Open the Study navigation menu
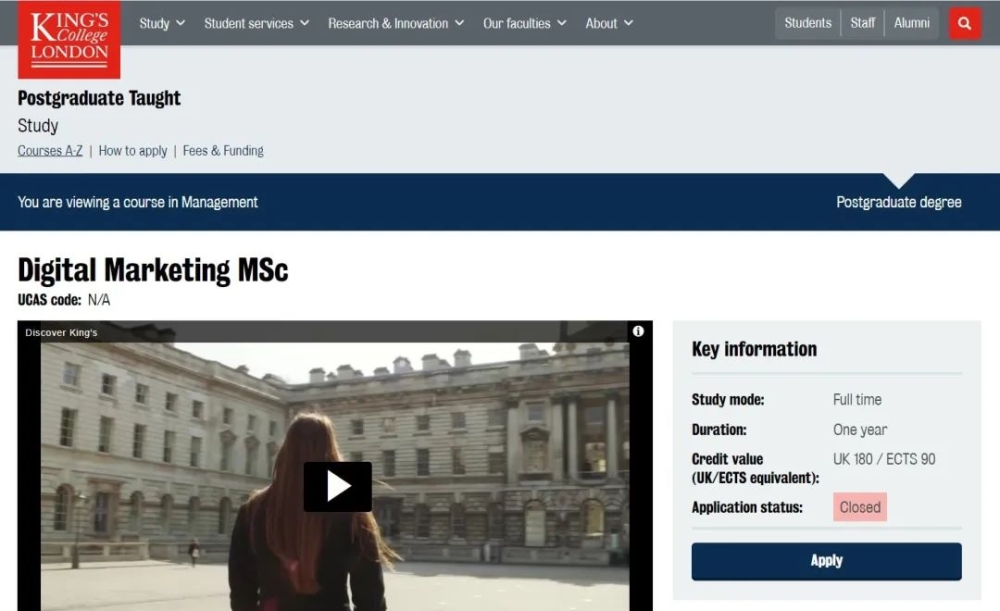Viewport: 1000px width, 611px height. [162, 24]
